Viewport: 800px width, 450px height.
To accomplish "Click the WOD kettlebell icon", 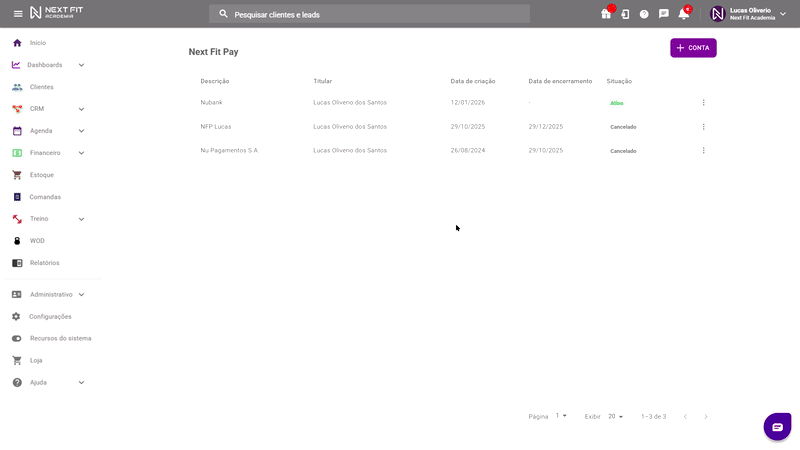I will pos(17,241).
